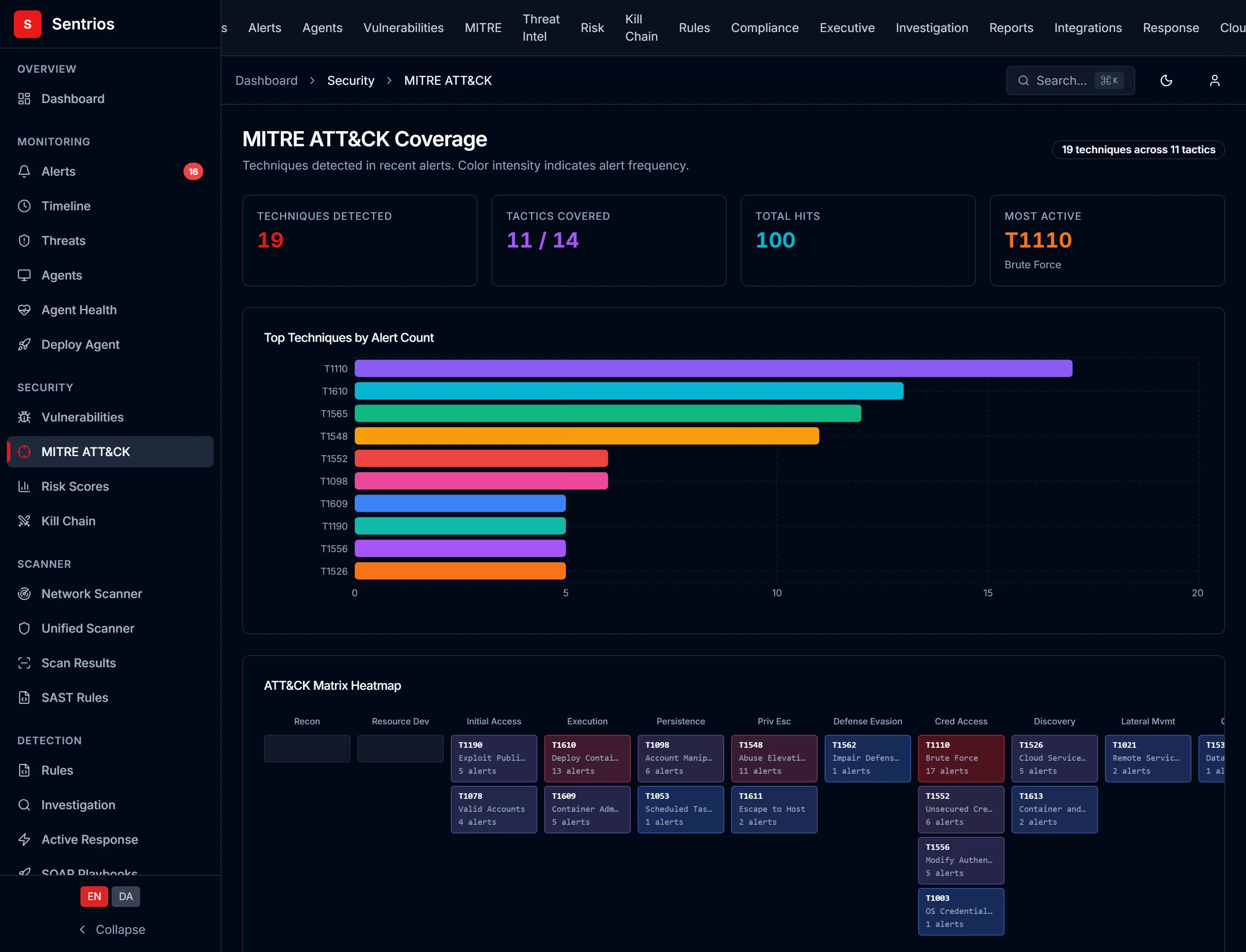Select the T1190 Exploit Public heatmap cell
Image resolution: width=1246 pixels, height=952 pixels.
click(x=494, y=758)
